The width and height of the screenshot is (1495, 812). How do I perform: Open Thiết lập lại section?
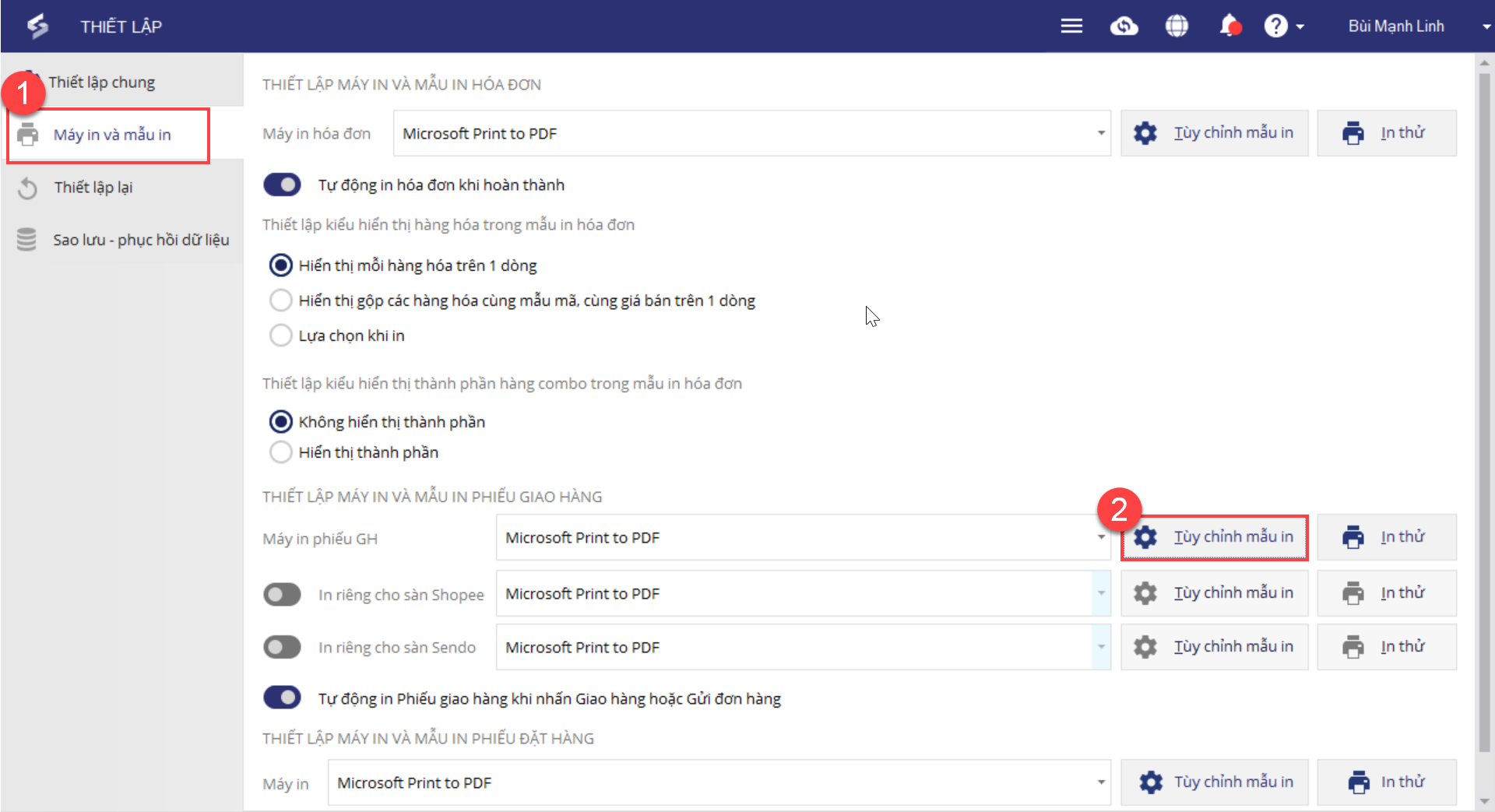click(x=122, y=188)
